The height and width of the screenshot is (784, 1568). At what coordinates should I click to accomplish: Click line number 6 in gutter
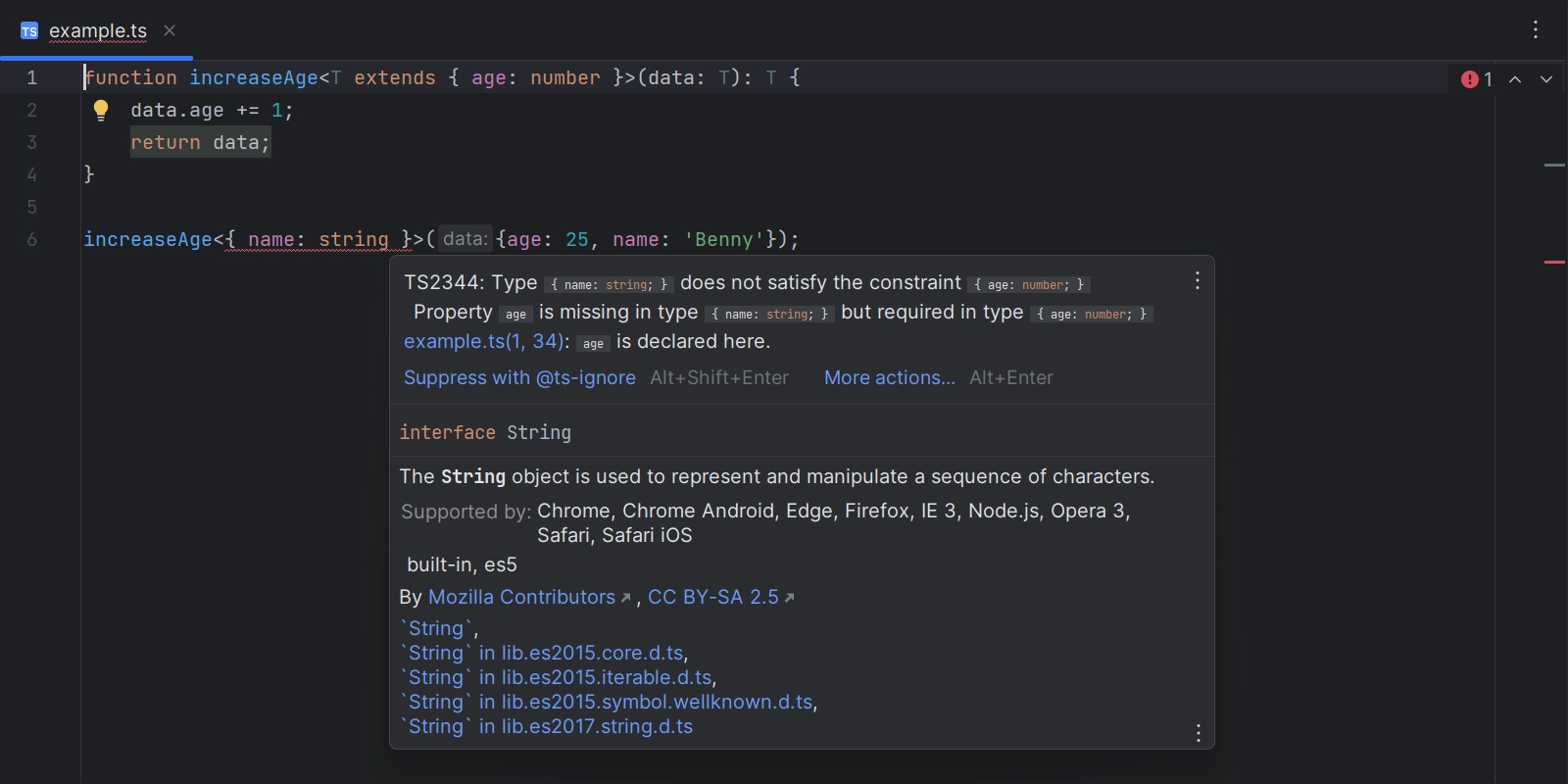pos(31,239)
